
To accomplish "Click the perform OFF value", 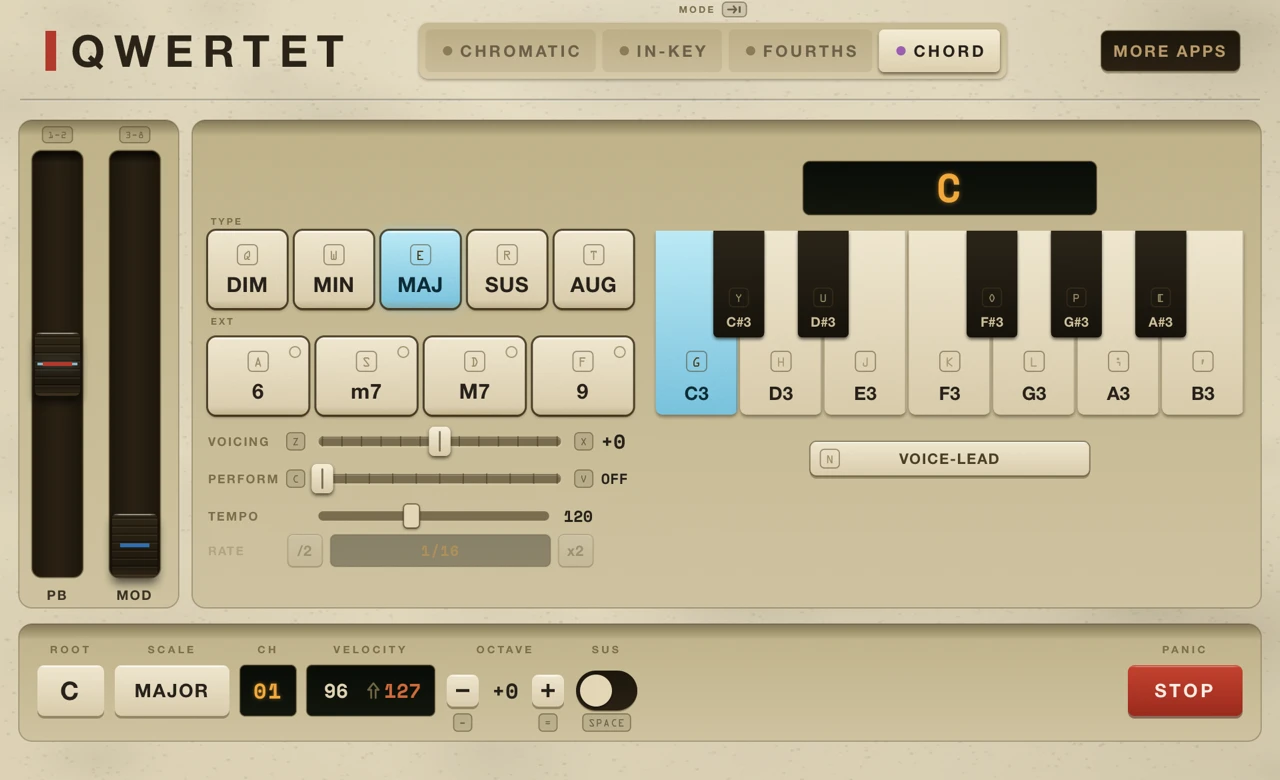I will point(614,479).
